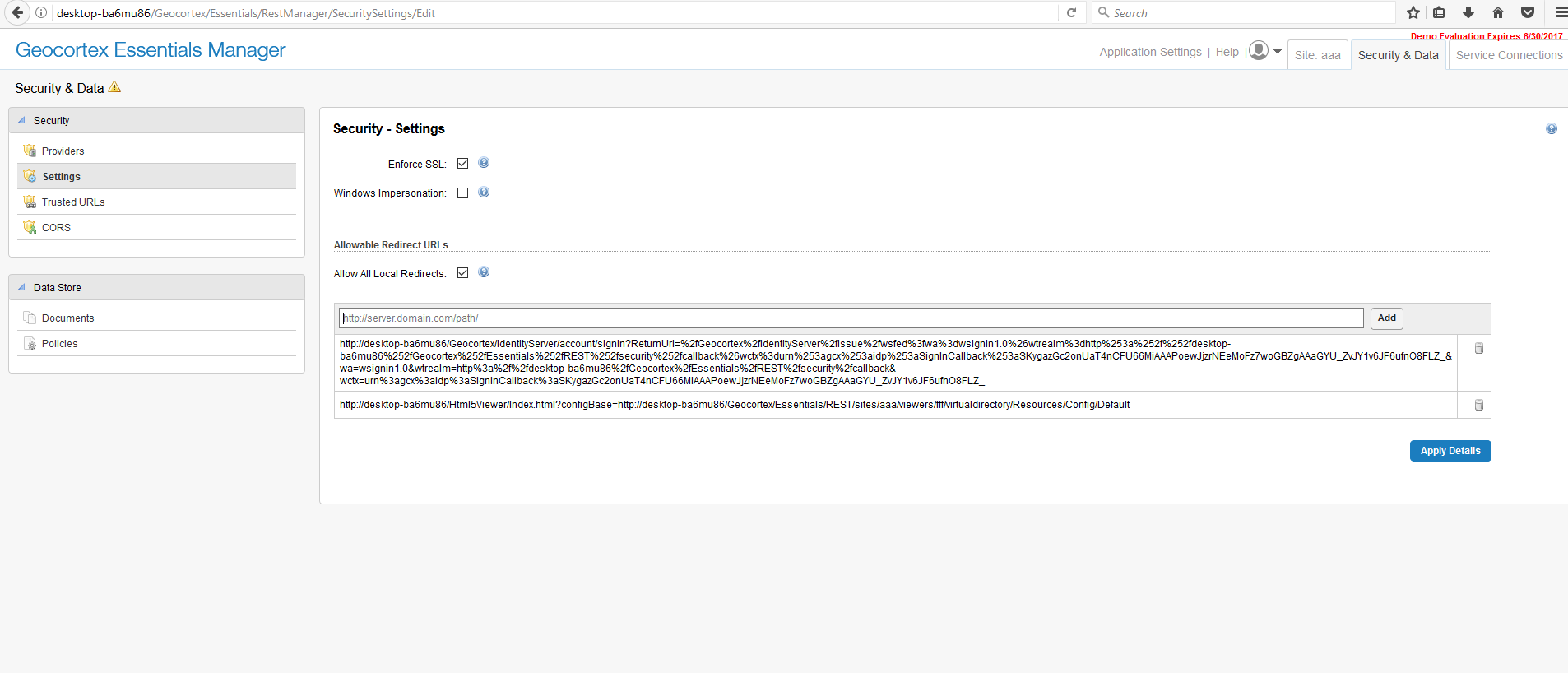Click the Policies icon in Data Store

tap(30, 343)
